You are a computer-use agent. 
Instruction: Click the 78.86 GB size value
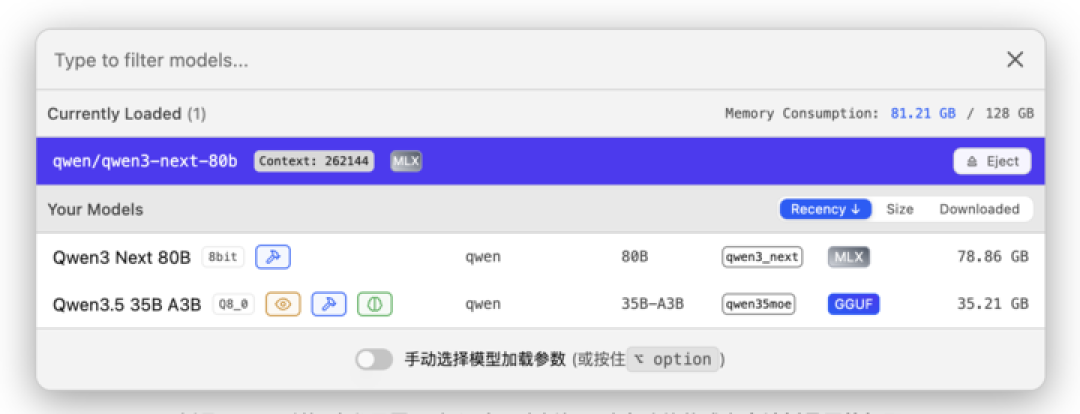[x=993, y=257]
